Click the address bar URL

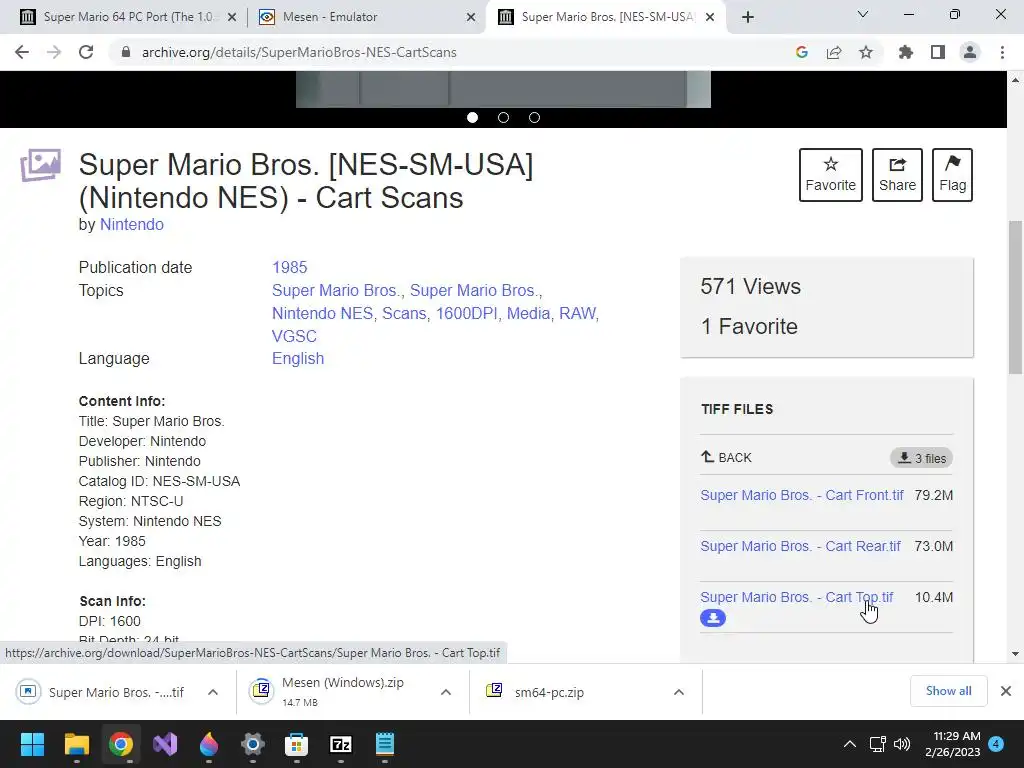[x=299, y=52]
